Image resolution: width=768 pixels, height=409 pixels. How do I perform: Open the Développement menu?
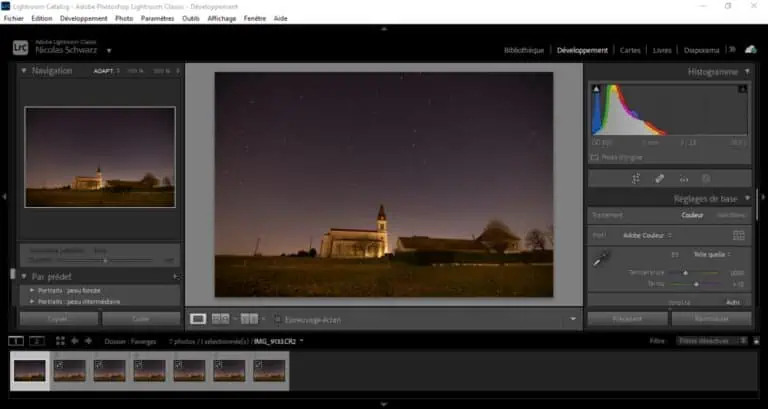(x=84, y=19)
